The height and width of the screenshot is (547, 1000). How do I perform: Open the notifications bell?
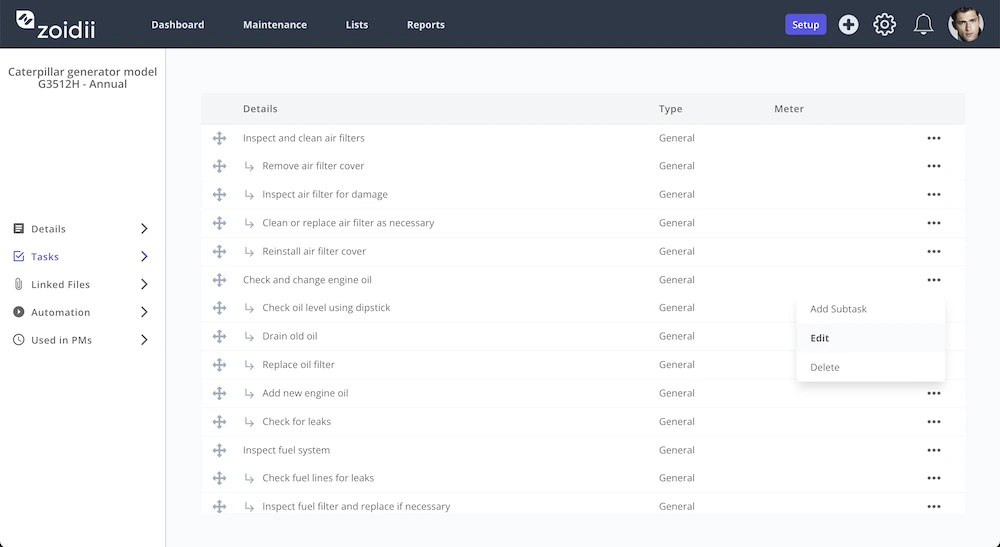(x=923, y=25)
